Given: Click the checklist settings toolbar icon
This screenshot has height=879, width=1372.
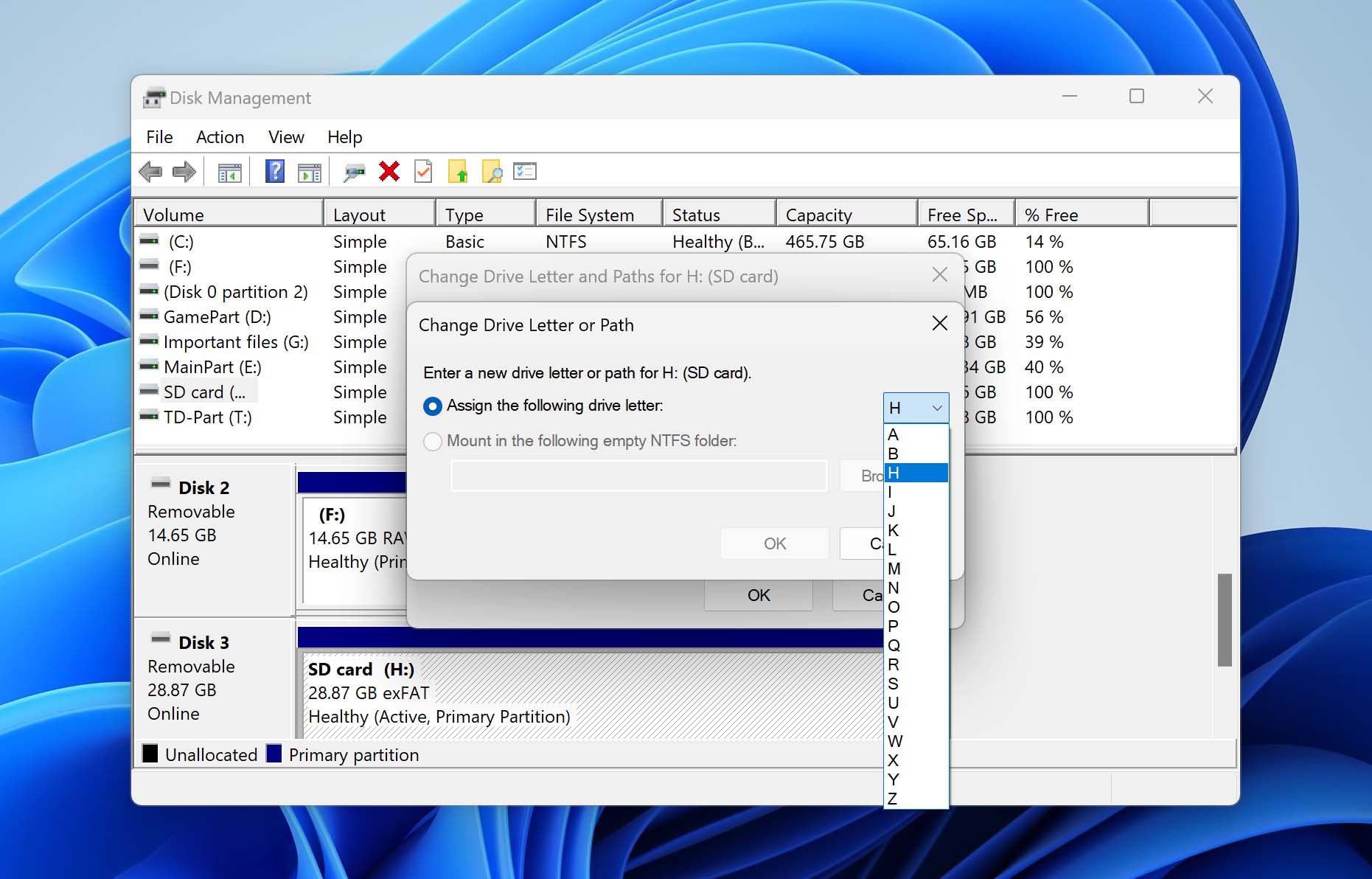Looking at the screenshot, I should (x=525, y=172).
